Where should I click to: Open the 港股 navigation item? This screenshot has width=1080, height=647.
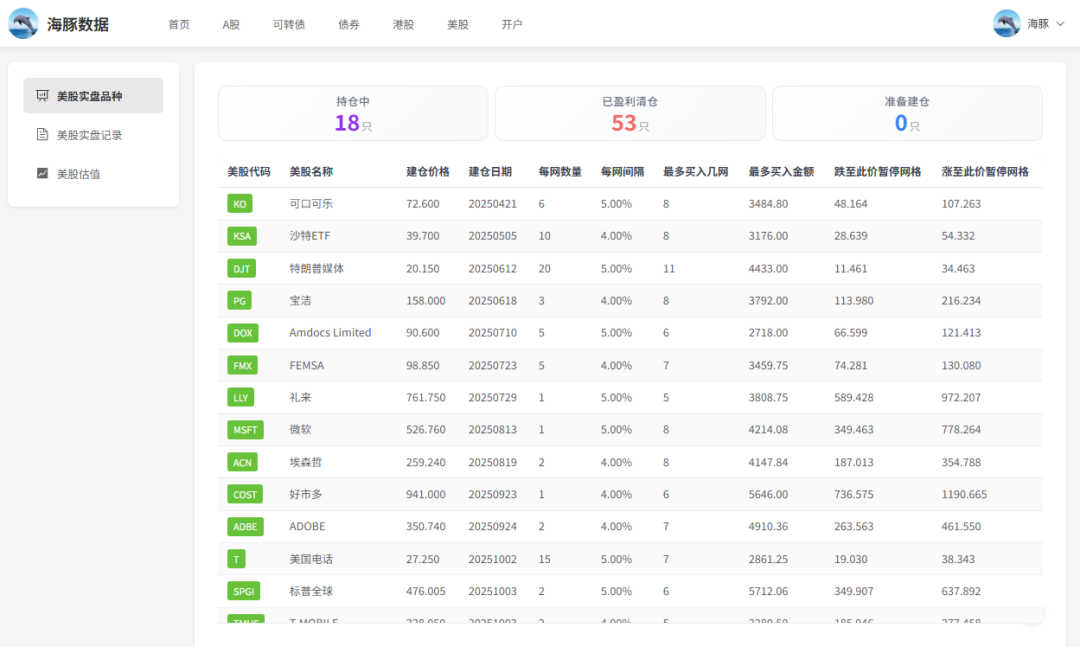(x=403, y=24)
